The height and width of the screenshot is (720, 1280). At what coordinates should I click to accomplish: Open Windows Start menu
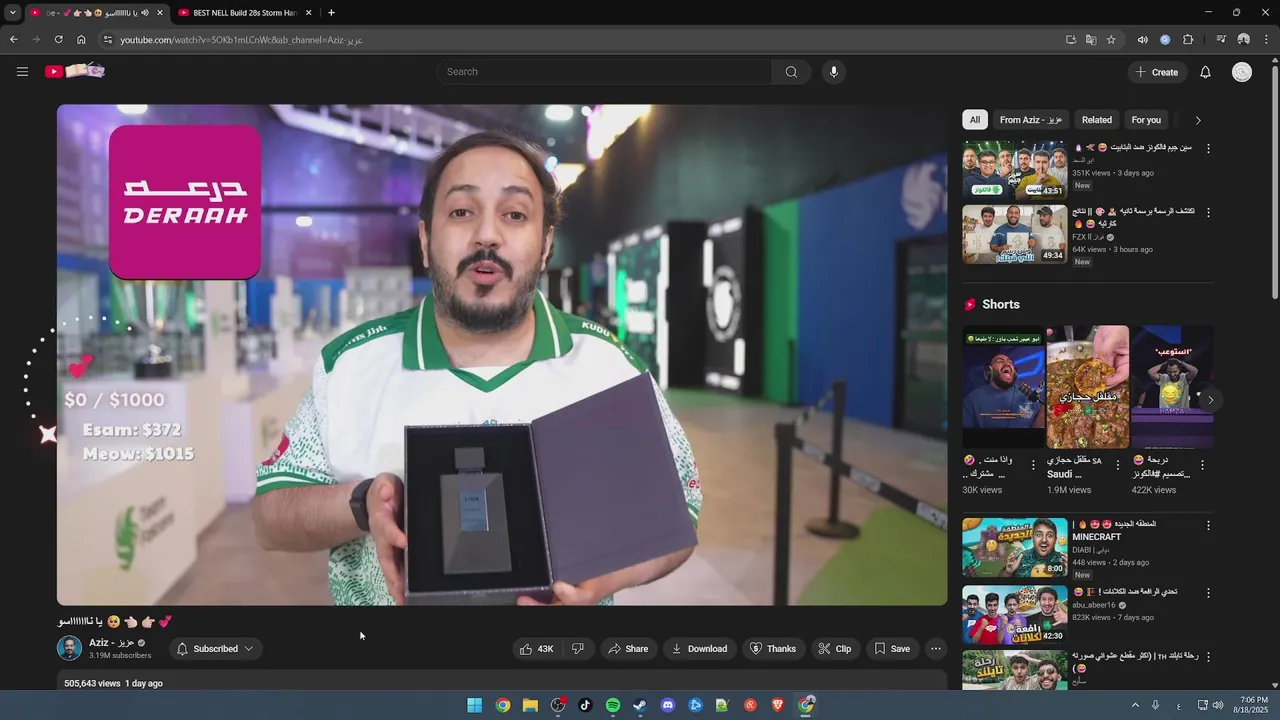[x=475, y=705]
